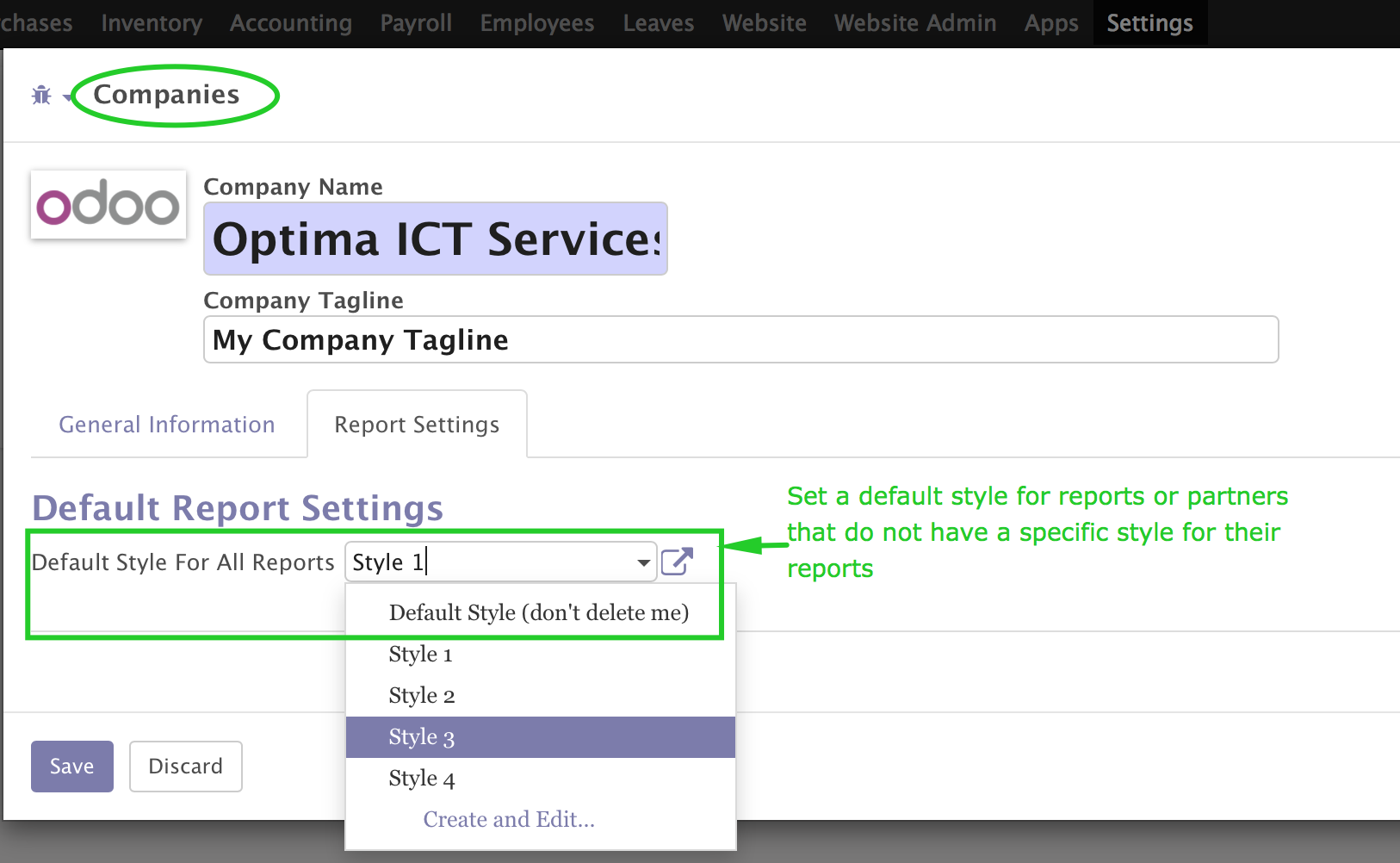Viewport: 1400px width, 863px height.
Task: Click the Company Name input field
Action: click(x=436, y=239)
